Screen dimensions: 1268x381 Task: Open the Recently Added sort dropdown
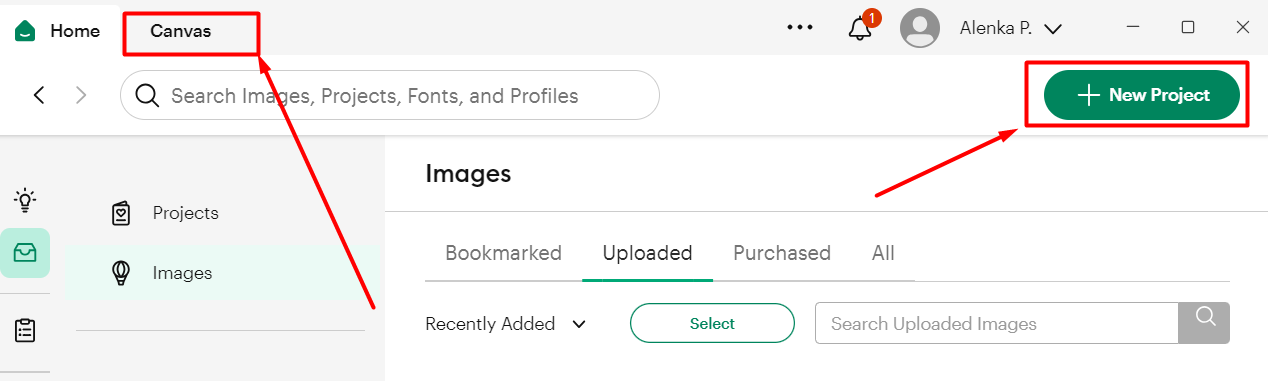click(x=505, y=324)
